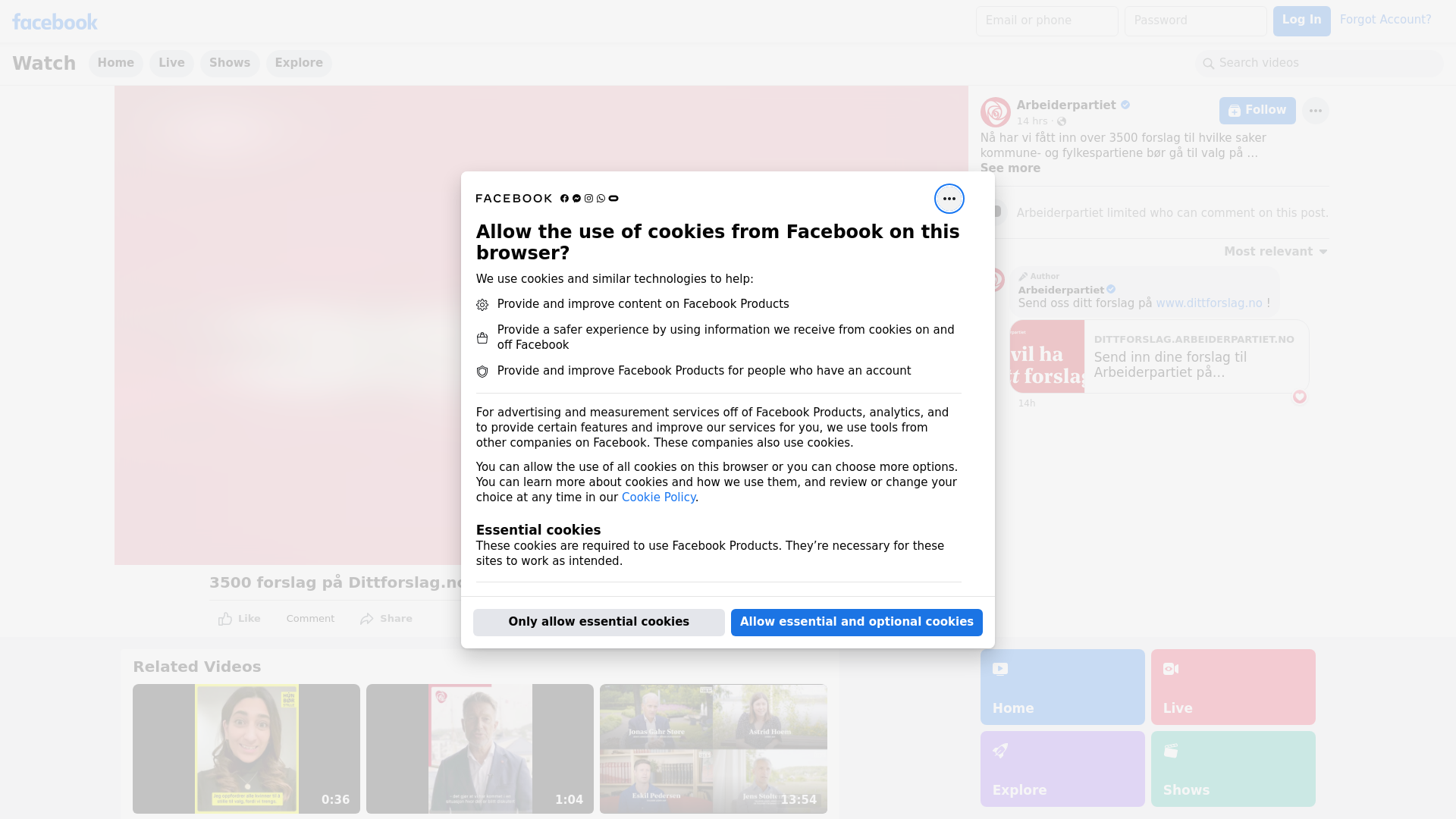This screenshot has height=819, width=1456.
Task: Open the dittforslag.arbeiderpartiet.no link preview card
Action: pos(1159,356)
